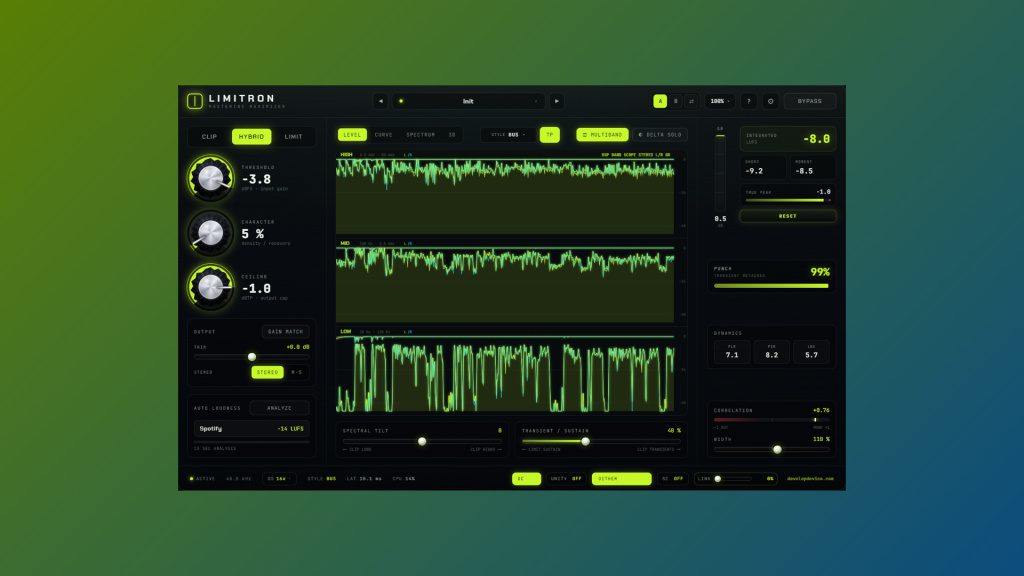Click the LRA 5.7 dynamics value
This screenshot has width=1024, height=576.
tap(811, 352)
